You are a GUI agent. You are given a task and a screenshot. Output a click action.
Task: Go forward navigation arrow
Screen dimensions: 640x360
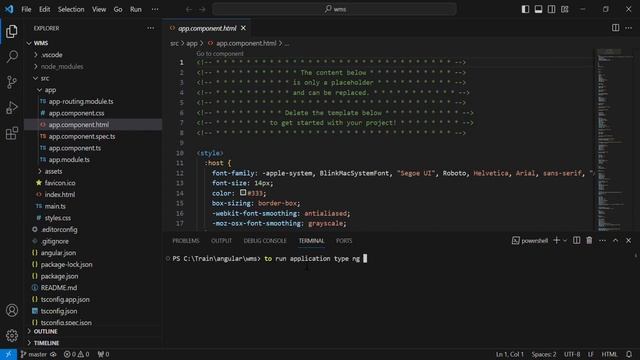point(202,9)
